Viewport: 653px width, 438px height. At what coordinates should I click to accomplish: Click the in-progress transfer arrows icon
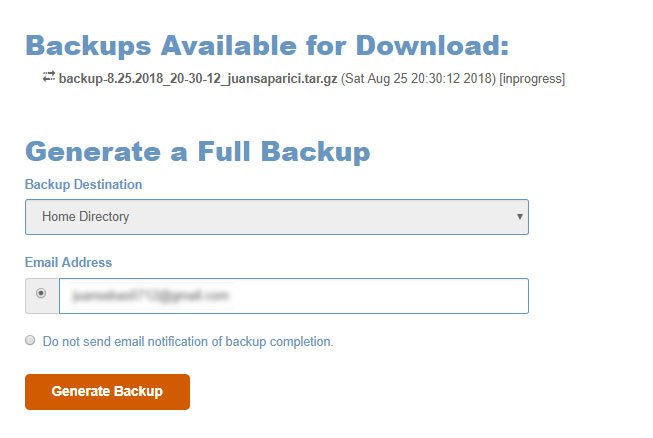pyautogui.click(x=49, y=77)
